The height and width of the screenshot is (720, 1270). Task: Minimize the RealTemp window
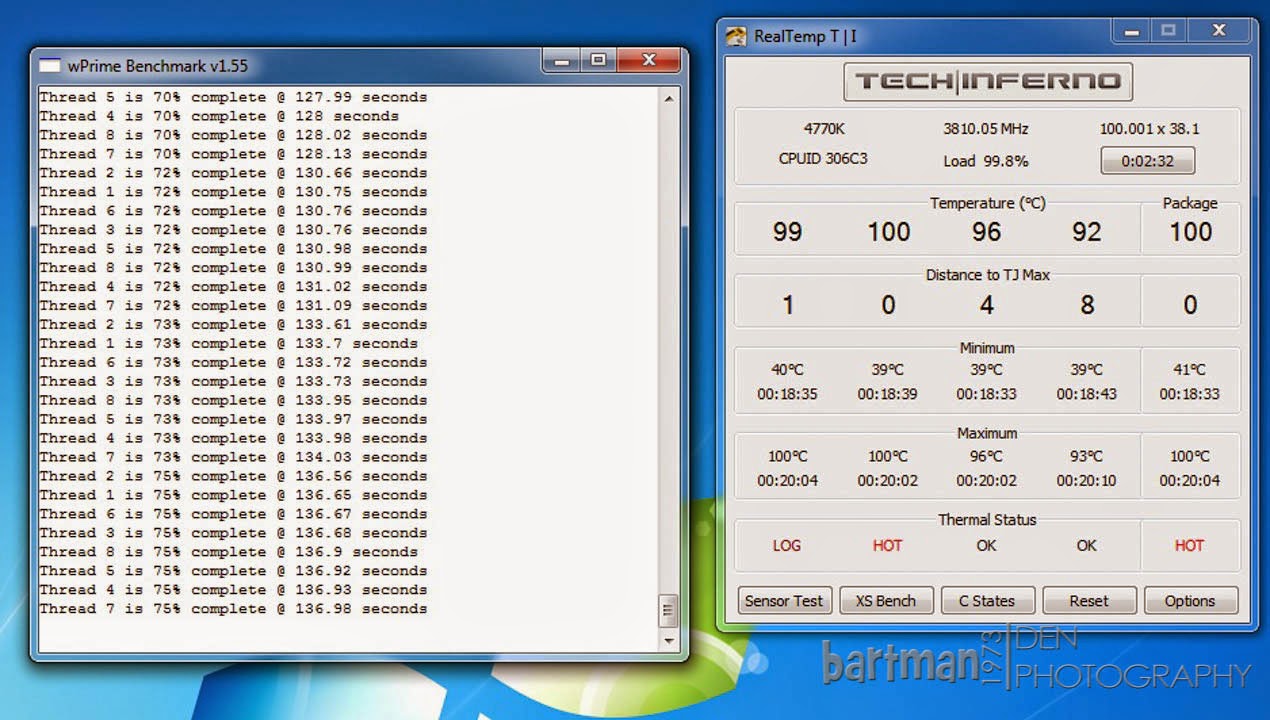coord(1131,32)
